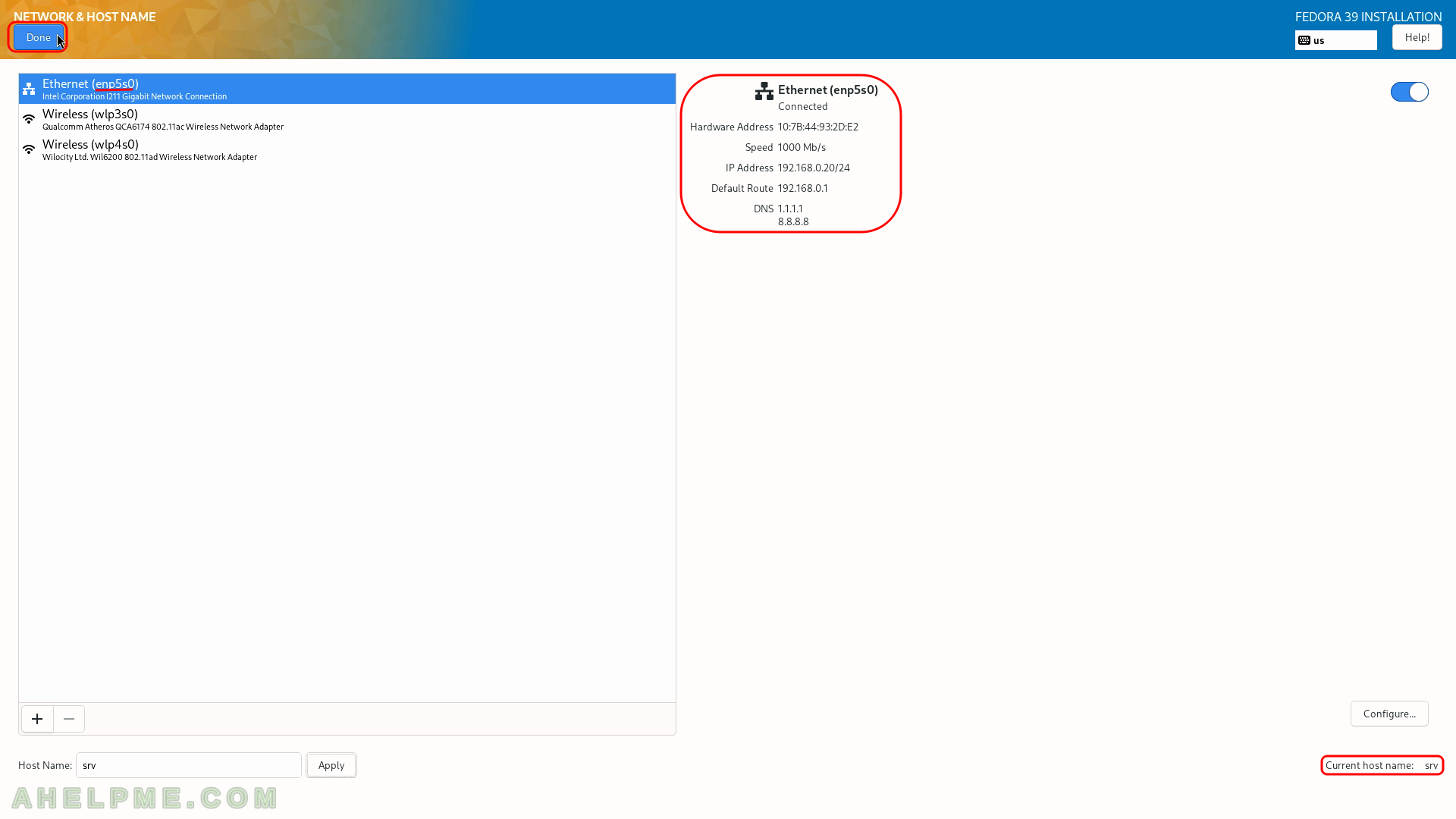1456x819 pixels.
Task: Open the Help! button
Action: [1417, 37]
